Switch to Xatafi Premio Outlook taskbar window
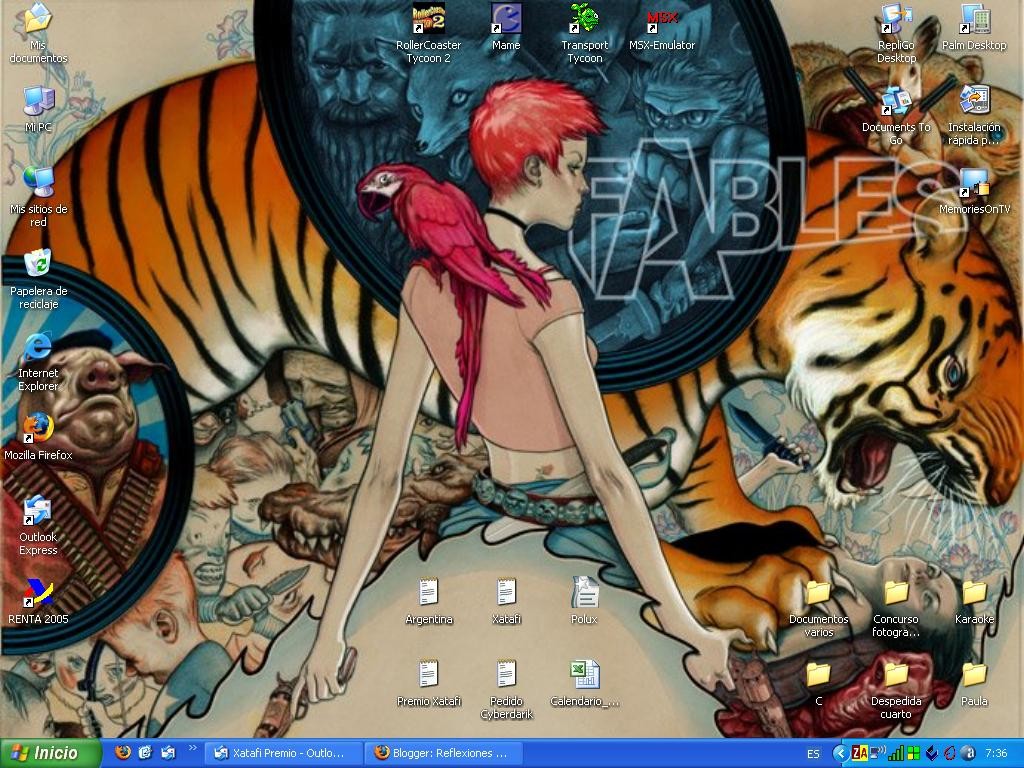This screenshot has width=1024, height=768. pyautogui.click(x=283, y=753)
